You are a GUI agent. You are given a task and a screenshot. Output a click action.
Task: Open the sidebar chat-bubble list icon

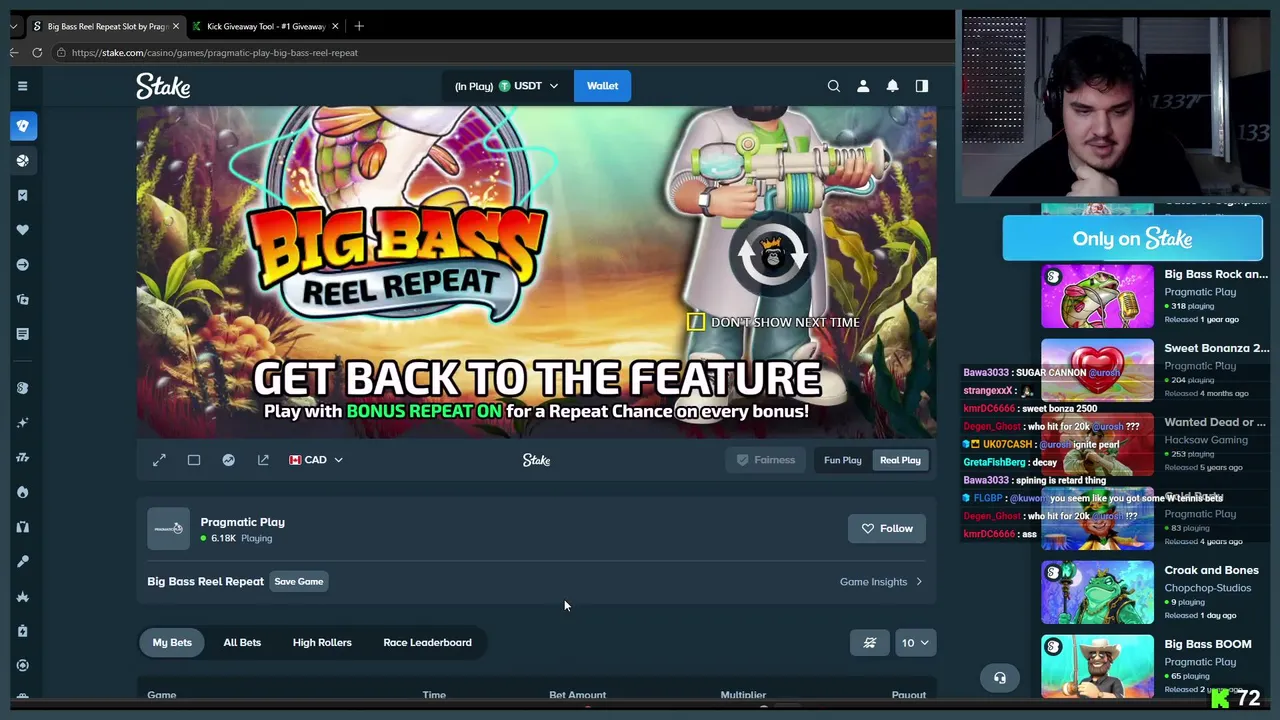click(23, 334)
